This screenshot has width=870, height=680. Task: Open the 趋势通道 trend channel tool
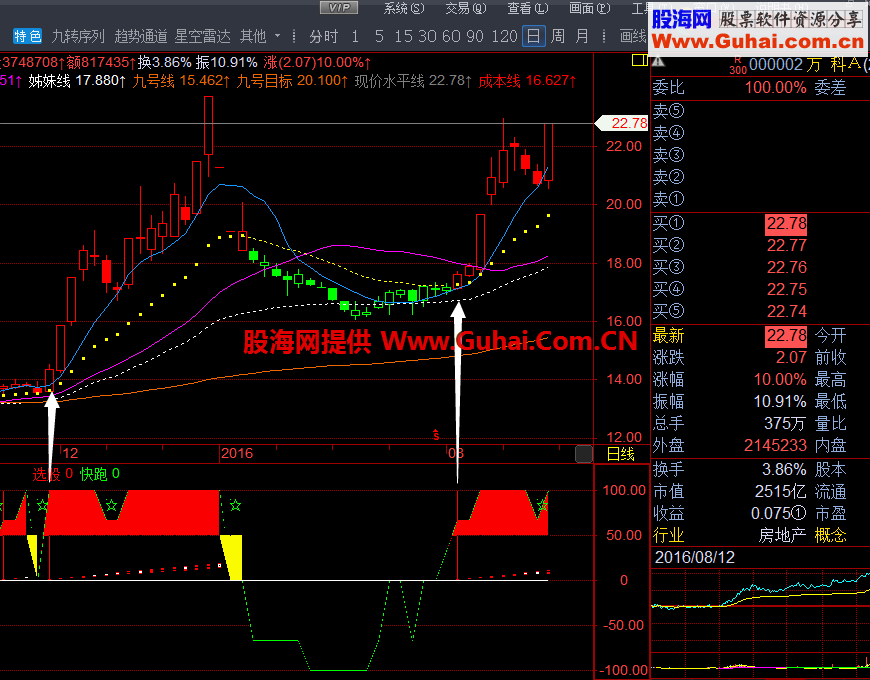[x=143, y=35]
